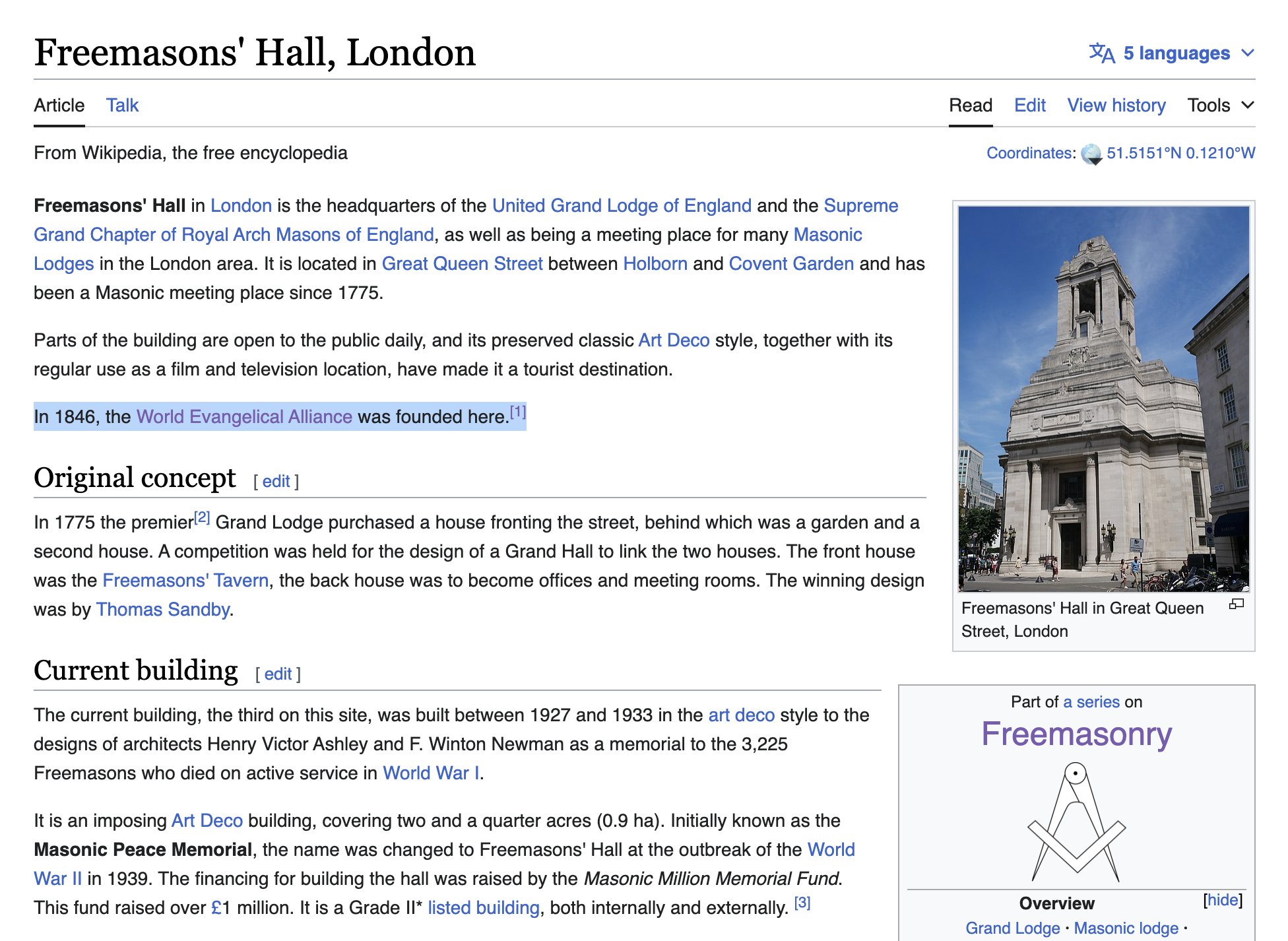Follow the Covent Garden link
The height and width of the screenshot is (941, 1288).
(791, 263)
